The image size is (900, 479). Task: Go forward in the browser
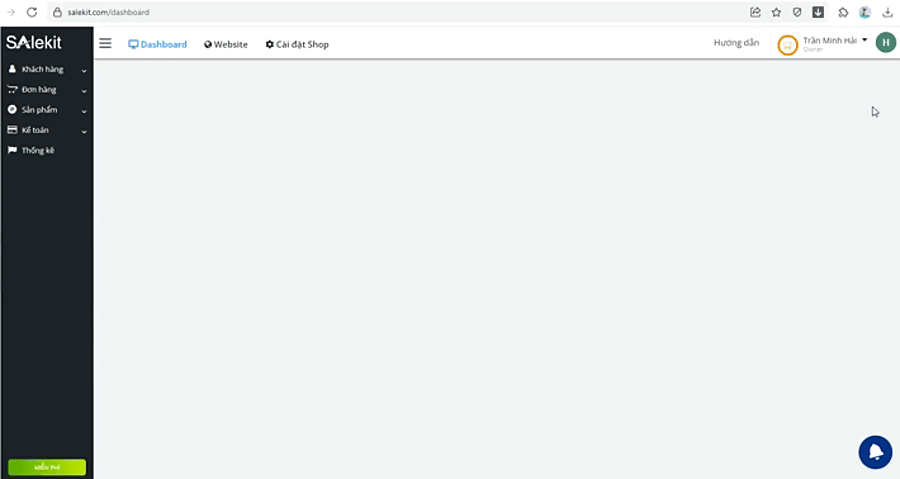[11, 12]
